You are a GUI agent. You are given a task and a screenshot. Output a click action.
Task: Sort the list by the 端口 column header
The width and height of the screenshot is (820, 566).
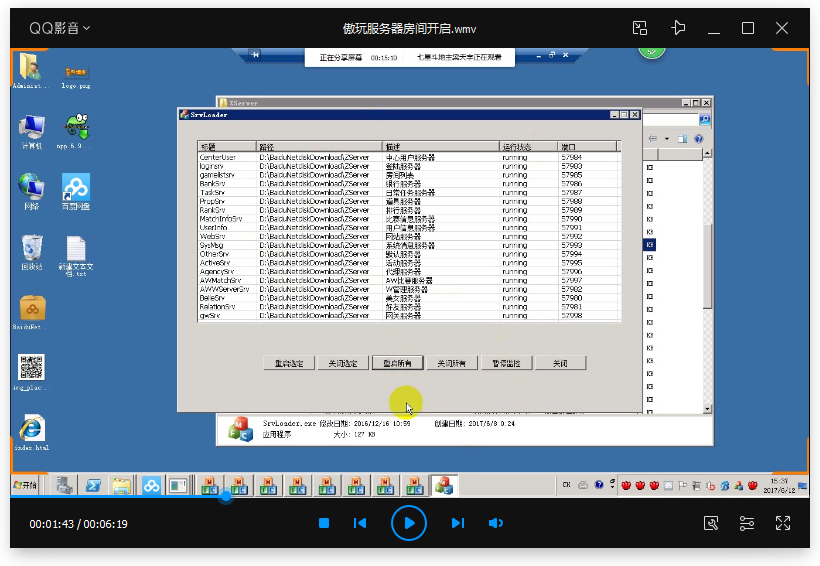click(587, 147)
